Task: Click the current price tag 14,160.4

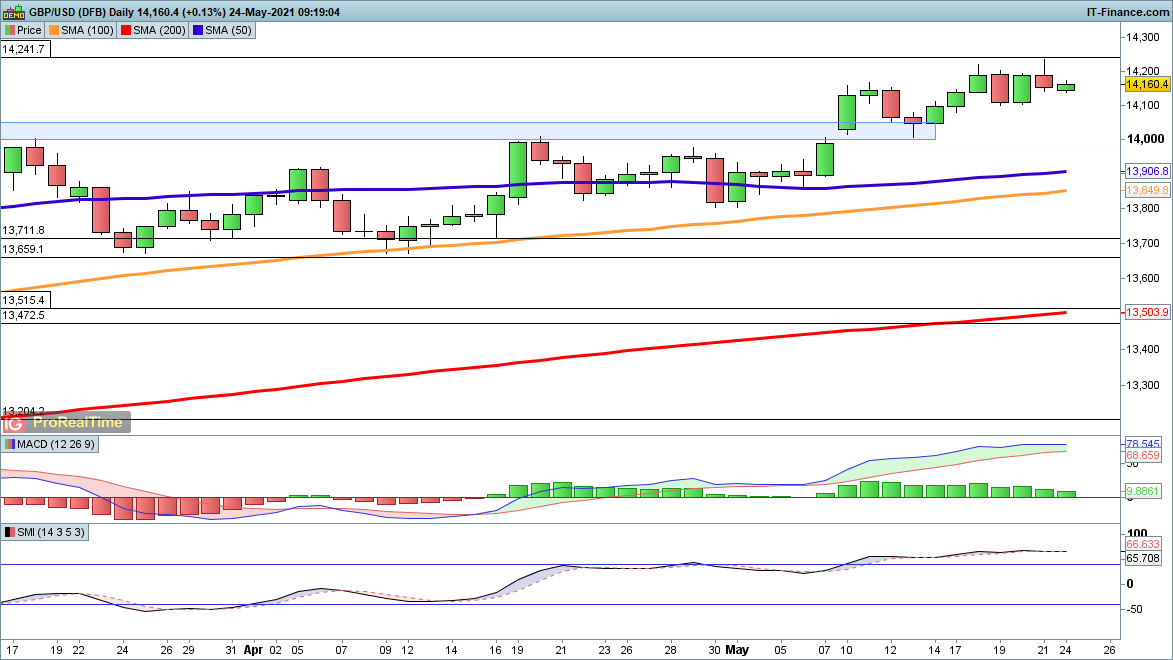Action: (1147, 85)
